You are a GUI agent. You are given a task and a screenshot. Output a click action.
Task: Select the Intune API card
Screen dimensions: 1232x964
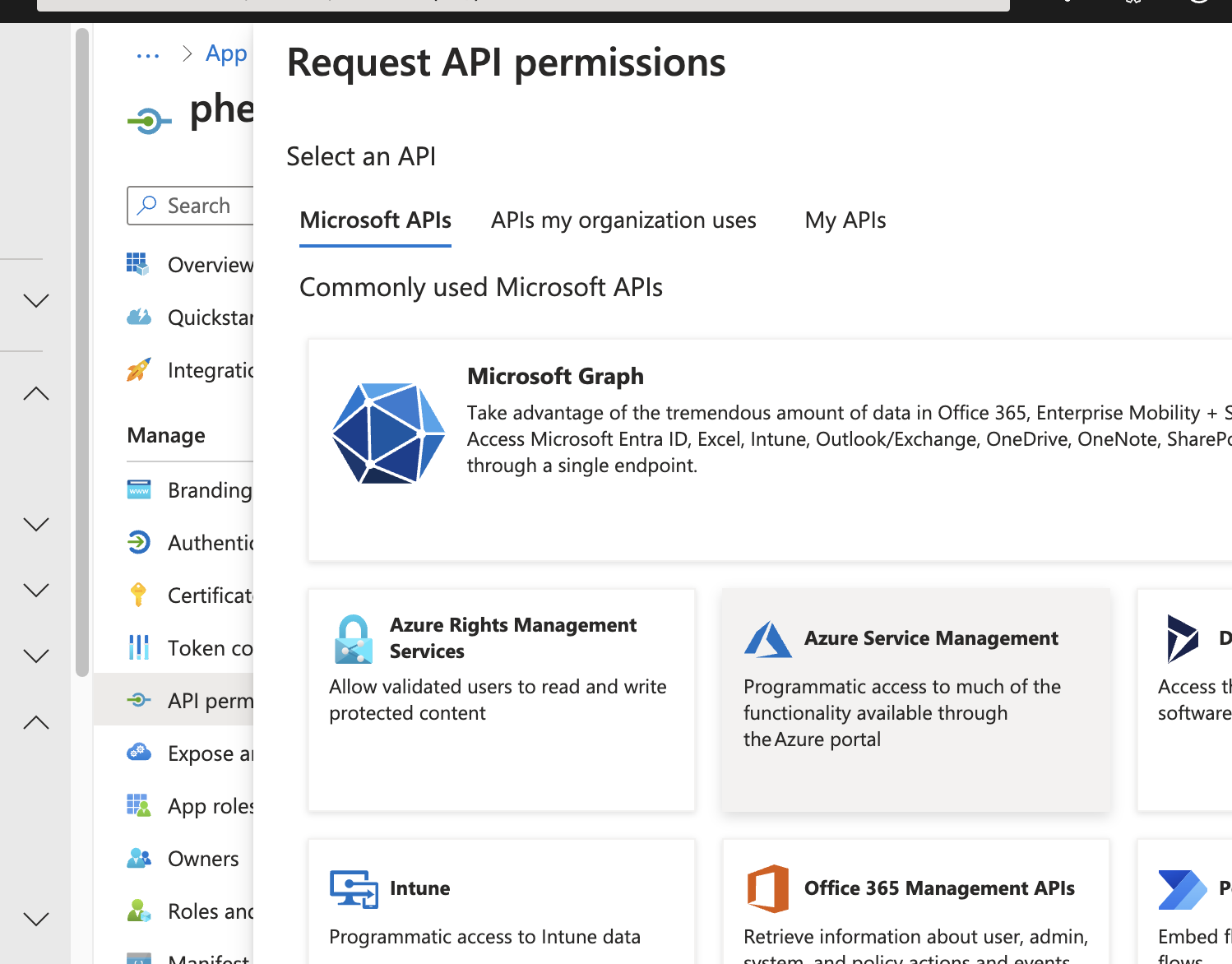[502, 901]
